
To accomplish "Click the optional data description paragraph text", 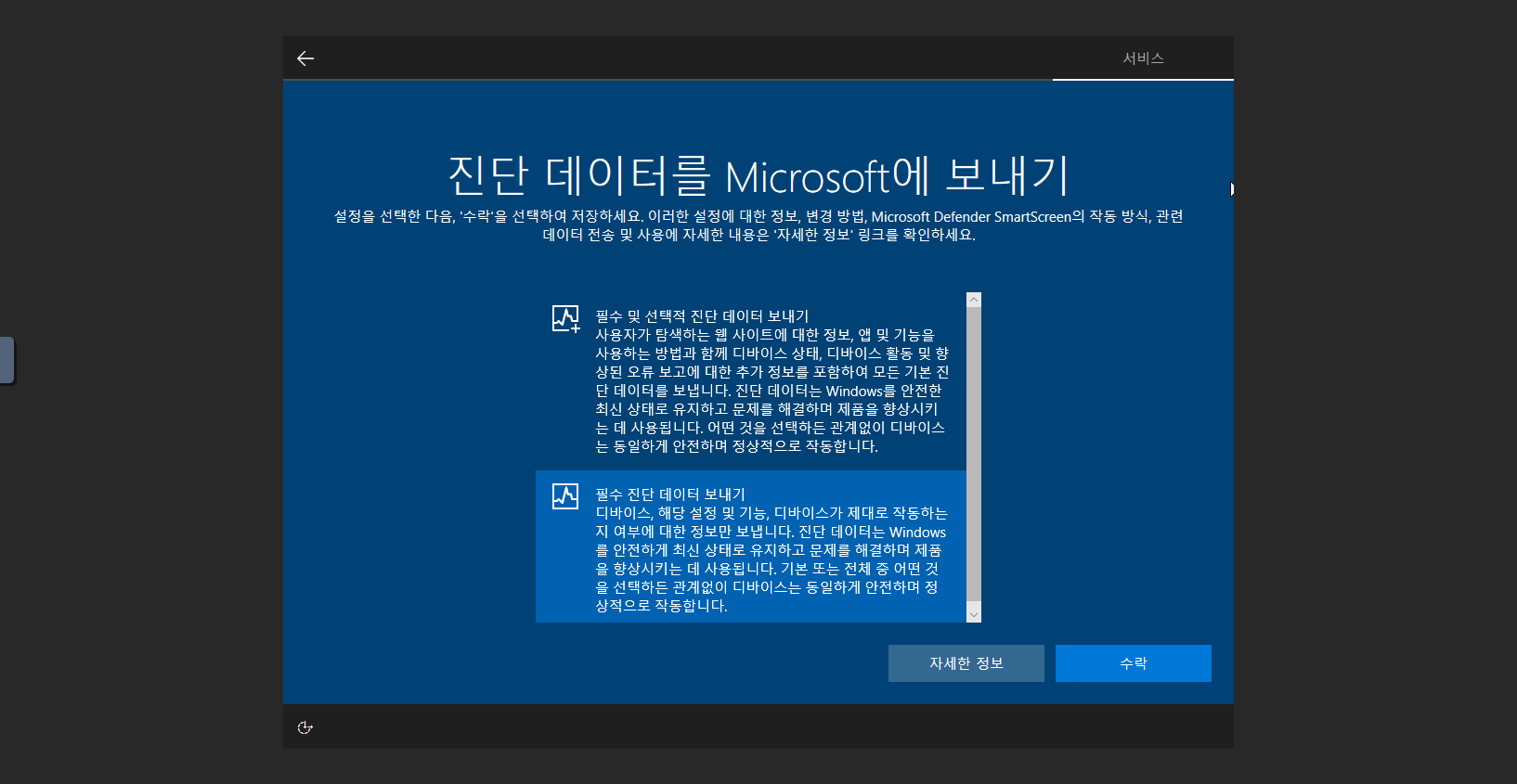I will pos(771,391).
